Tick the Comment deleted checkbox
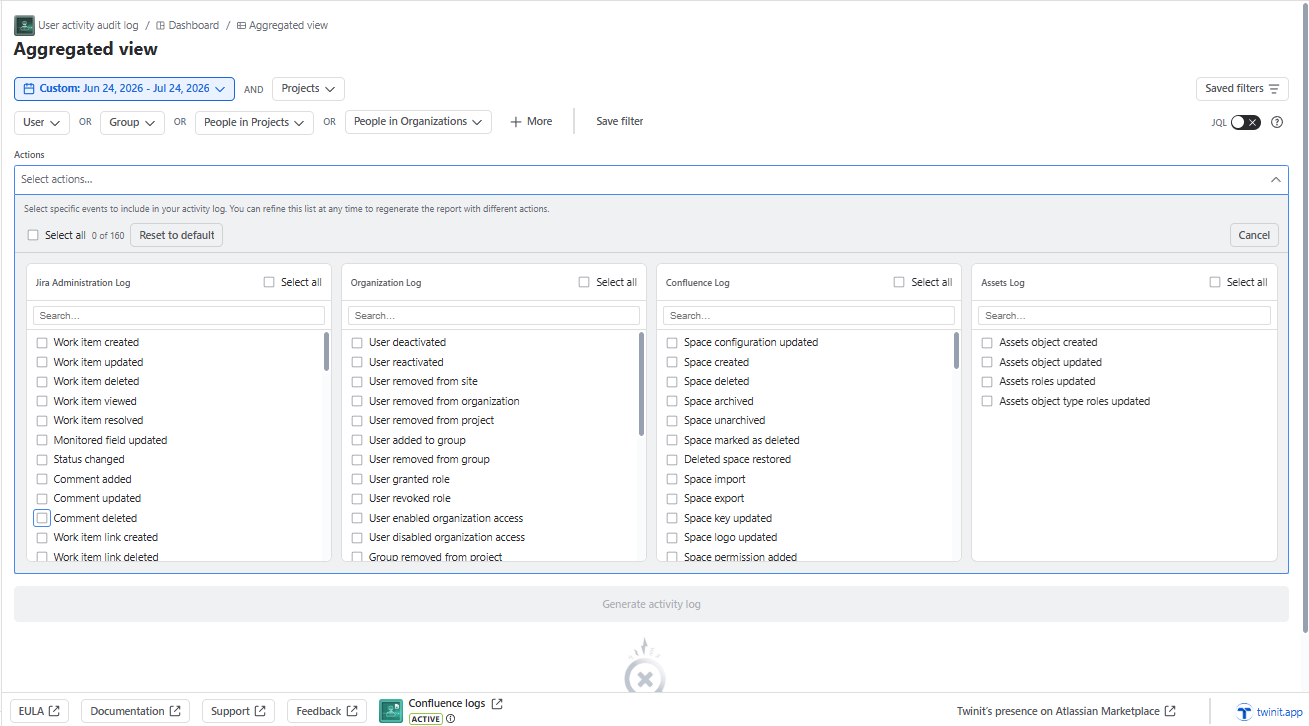This screenshot has height=726, width=1309. point(42,518)
